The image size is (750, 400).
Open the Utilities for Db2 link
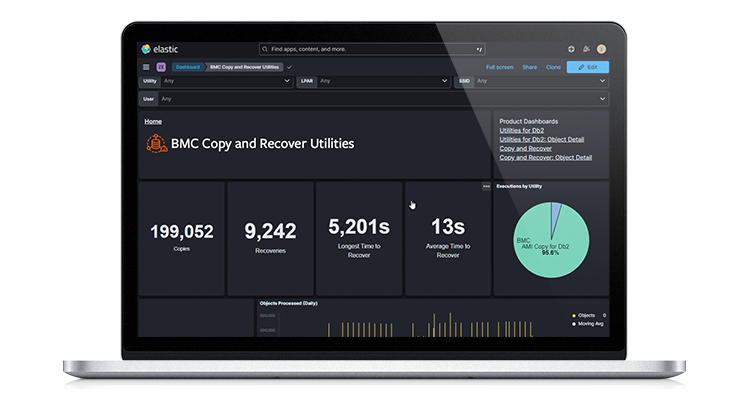click(521, 130)
